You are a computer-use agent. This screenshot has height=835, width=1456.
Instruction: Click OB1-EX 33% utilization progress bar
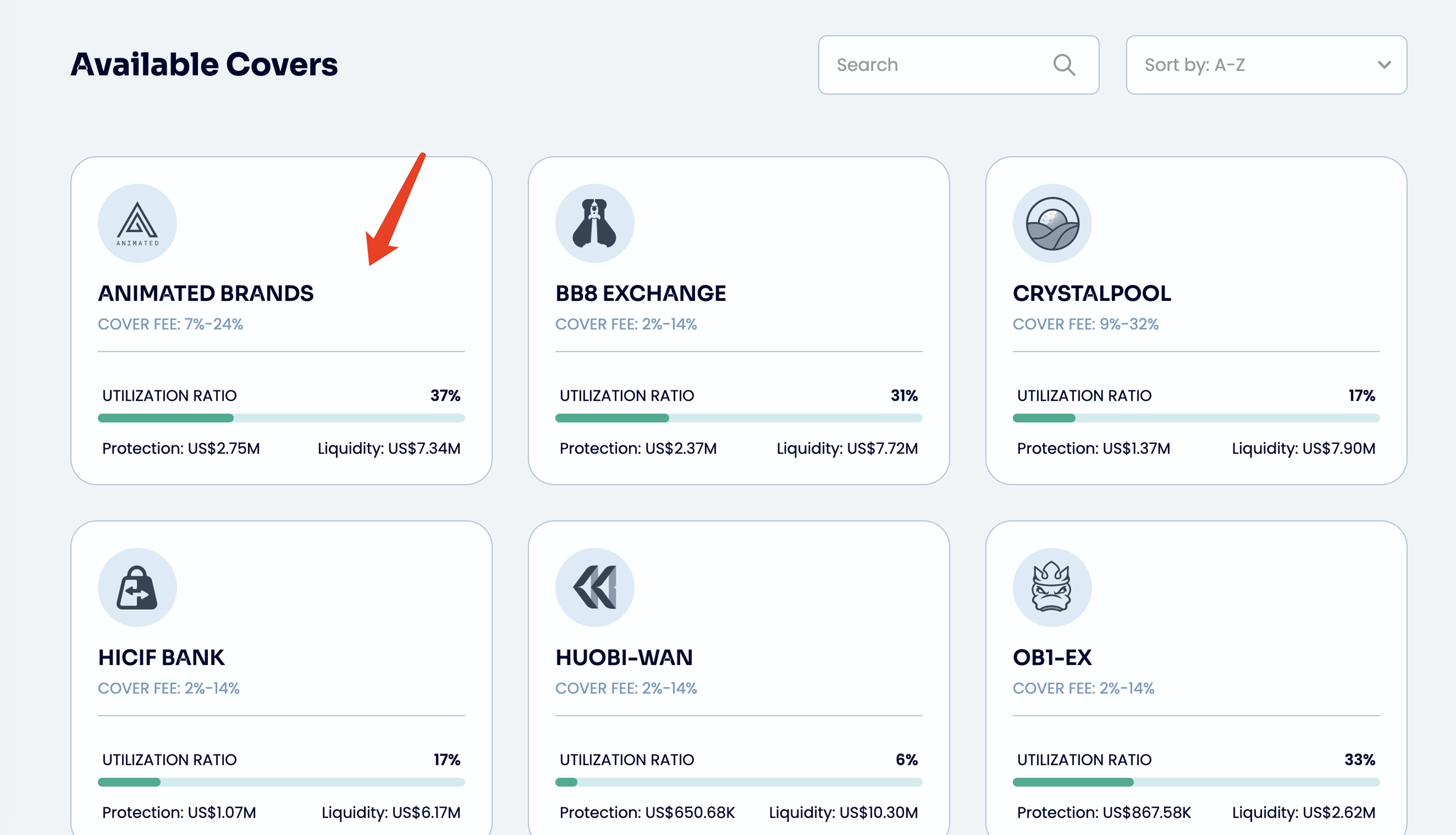tap(1196, 782)
